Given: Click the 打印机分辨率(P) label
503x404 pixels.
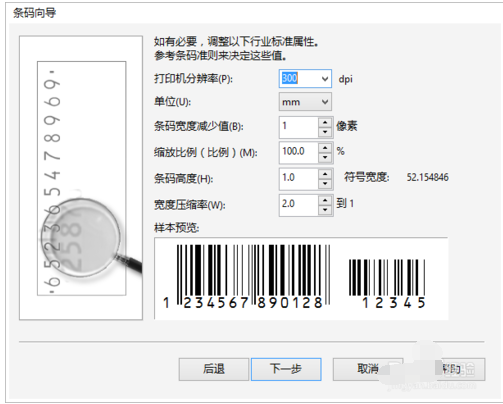Looking at the screenshot, I should tap(193, 79).
